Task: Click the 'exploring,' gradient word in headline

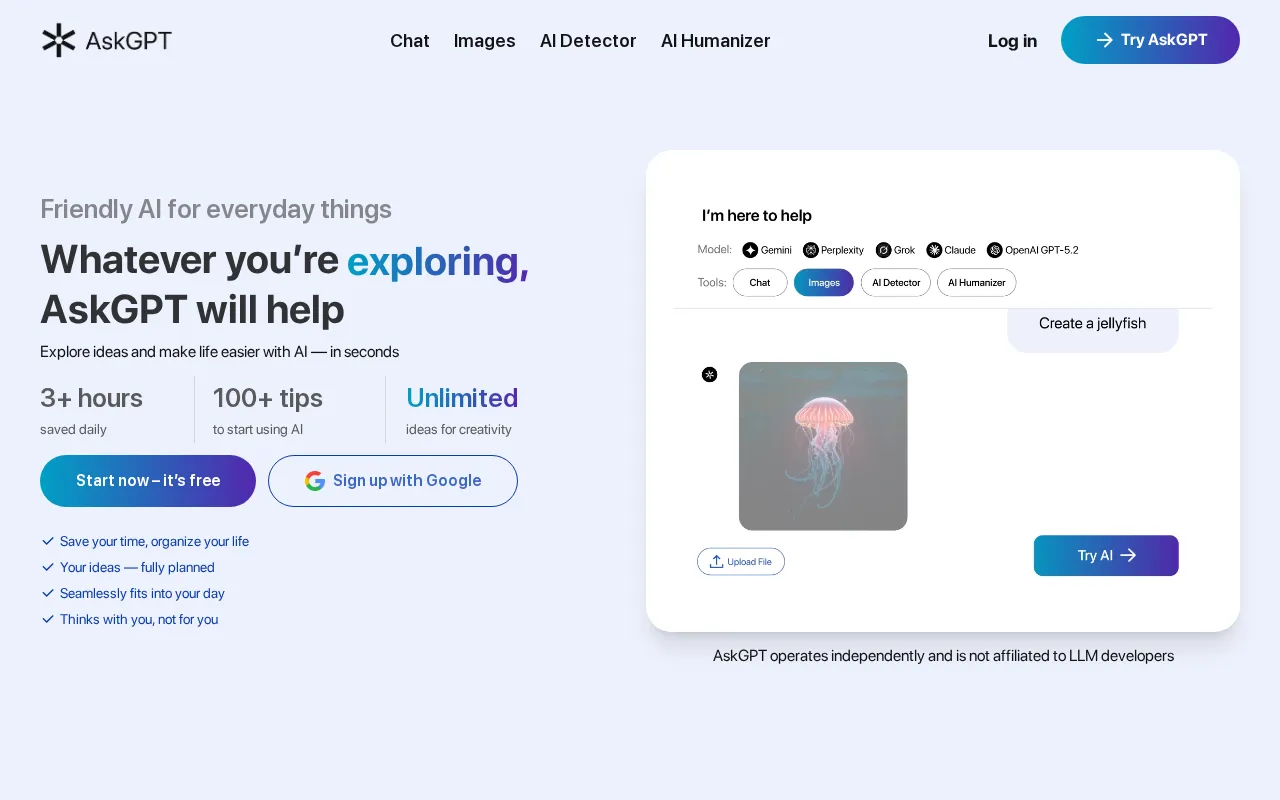Action: pos(438,260)
